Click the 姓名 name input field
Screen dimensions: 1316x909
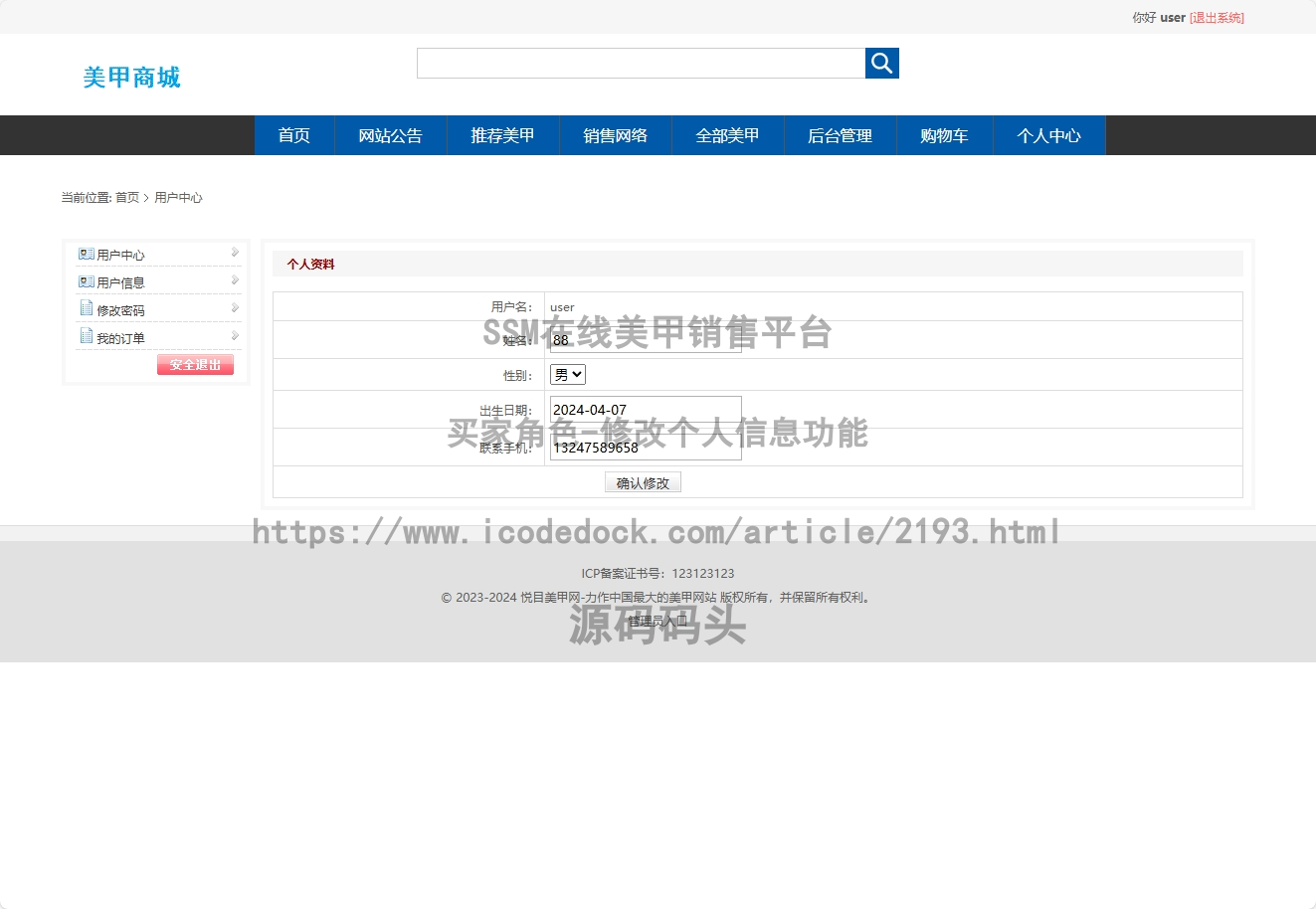point(646,340)
